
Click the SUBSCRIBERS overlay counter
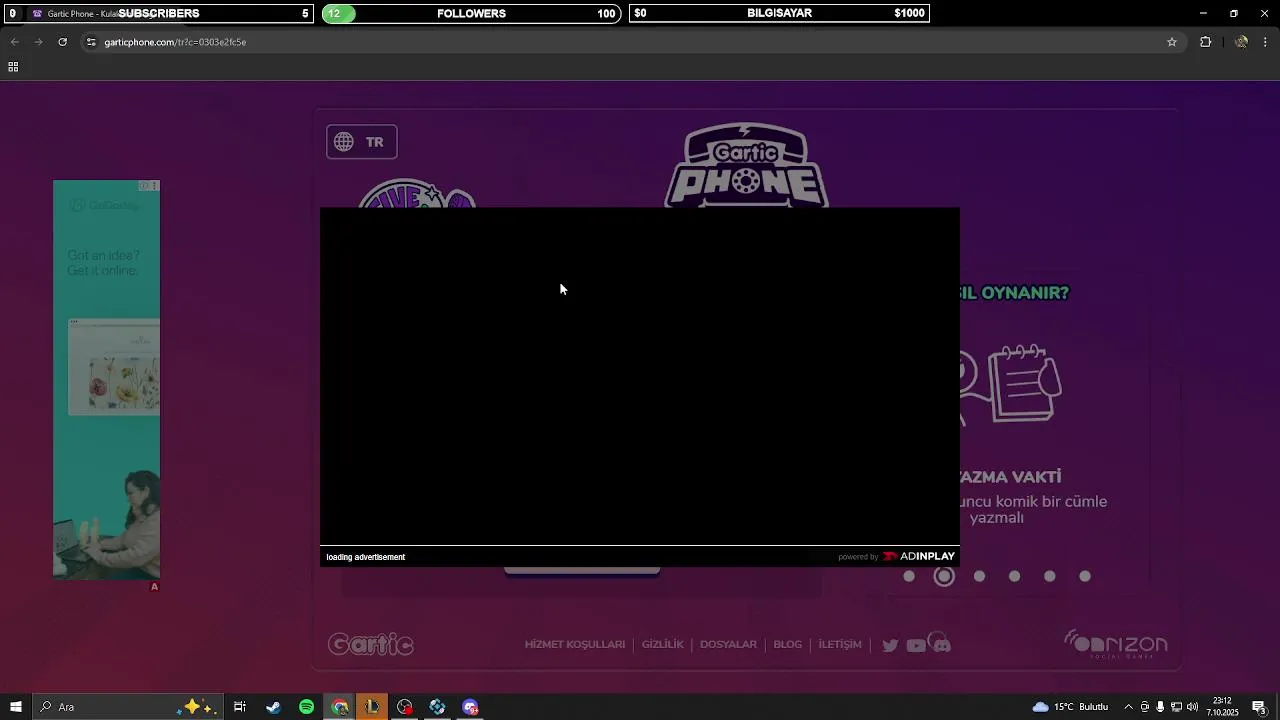click(159, 13)
